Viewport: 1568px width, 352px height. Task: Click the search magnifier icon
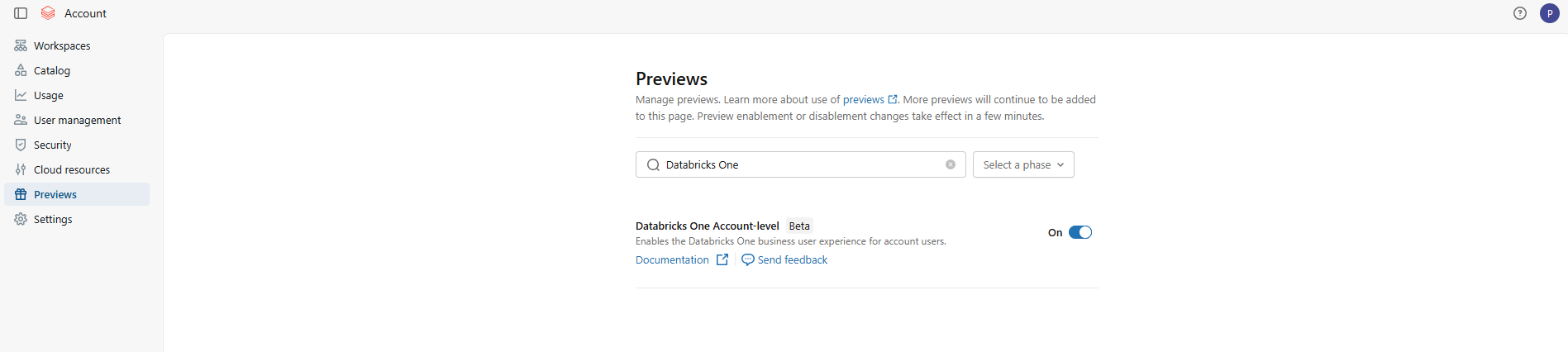coord(653,164)
